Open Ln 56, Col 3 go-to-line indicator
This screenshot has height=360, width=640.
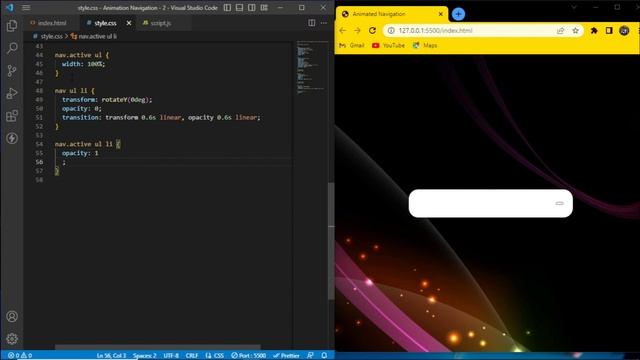point(111,356)
